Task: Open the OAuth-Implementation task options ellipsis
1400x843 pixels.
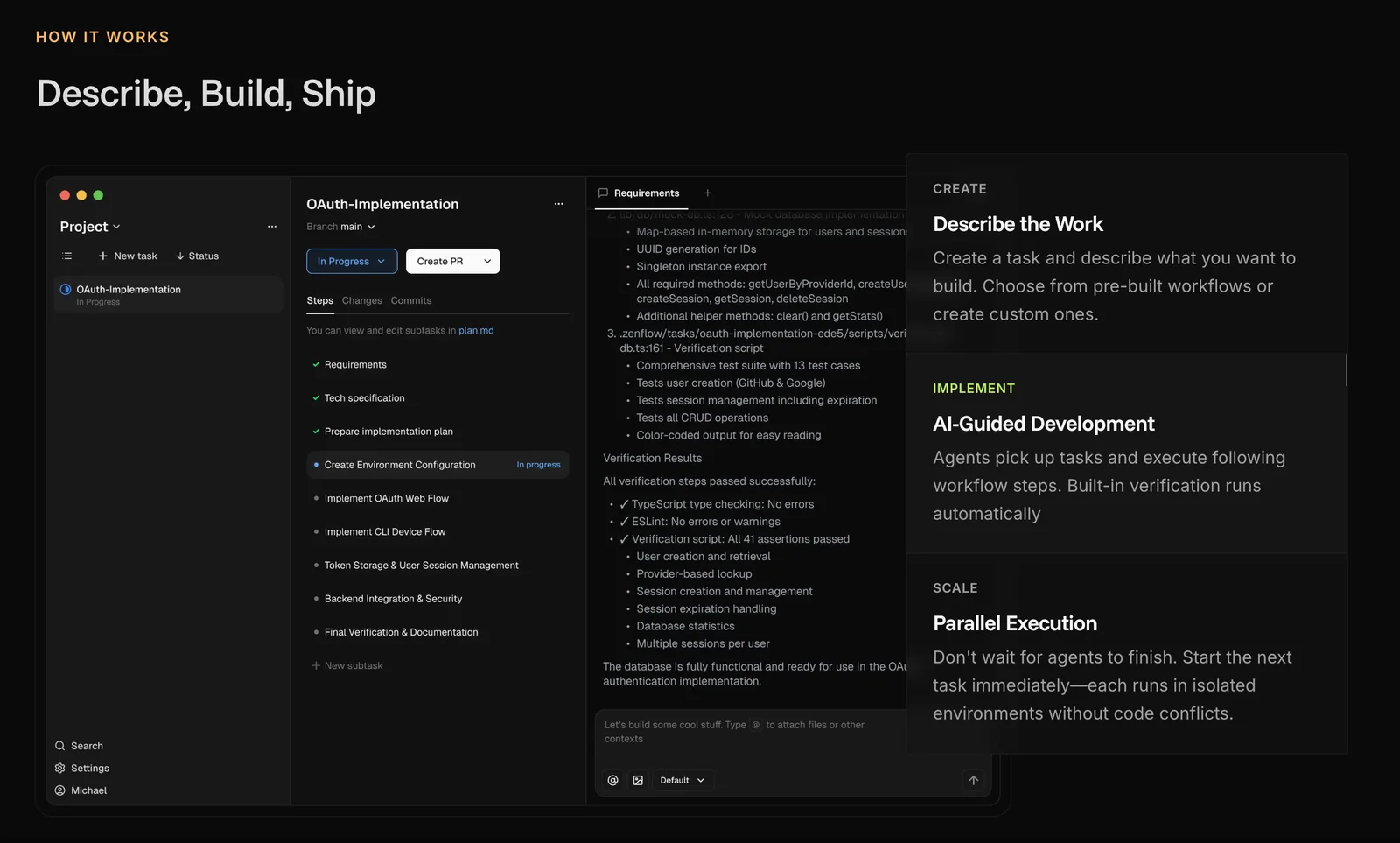Action: pos(558,204)
